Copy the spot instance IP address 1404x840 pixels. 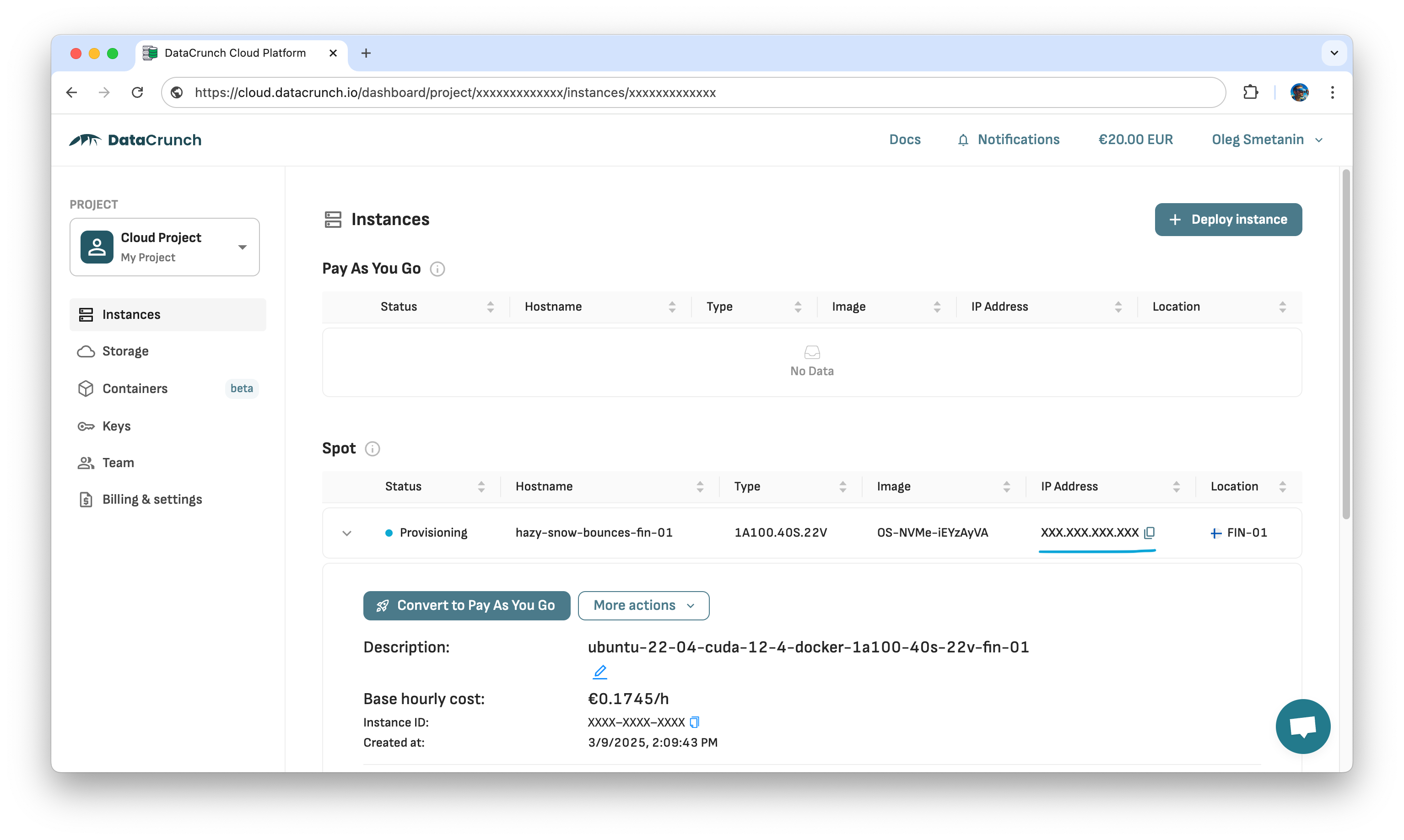1149,532
